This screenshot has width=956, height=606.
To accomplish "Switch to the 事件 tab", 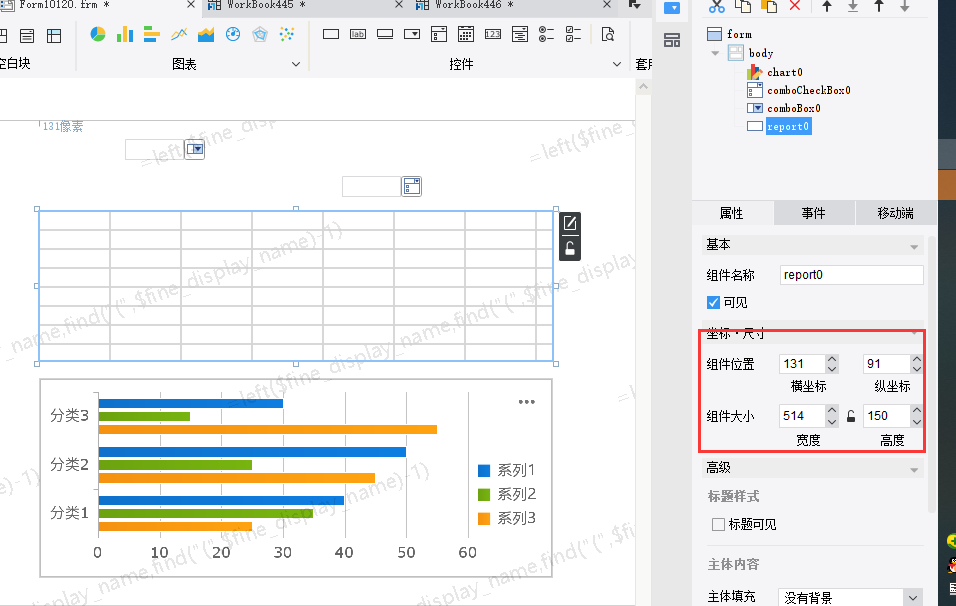I will coord(813,213).
